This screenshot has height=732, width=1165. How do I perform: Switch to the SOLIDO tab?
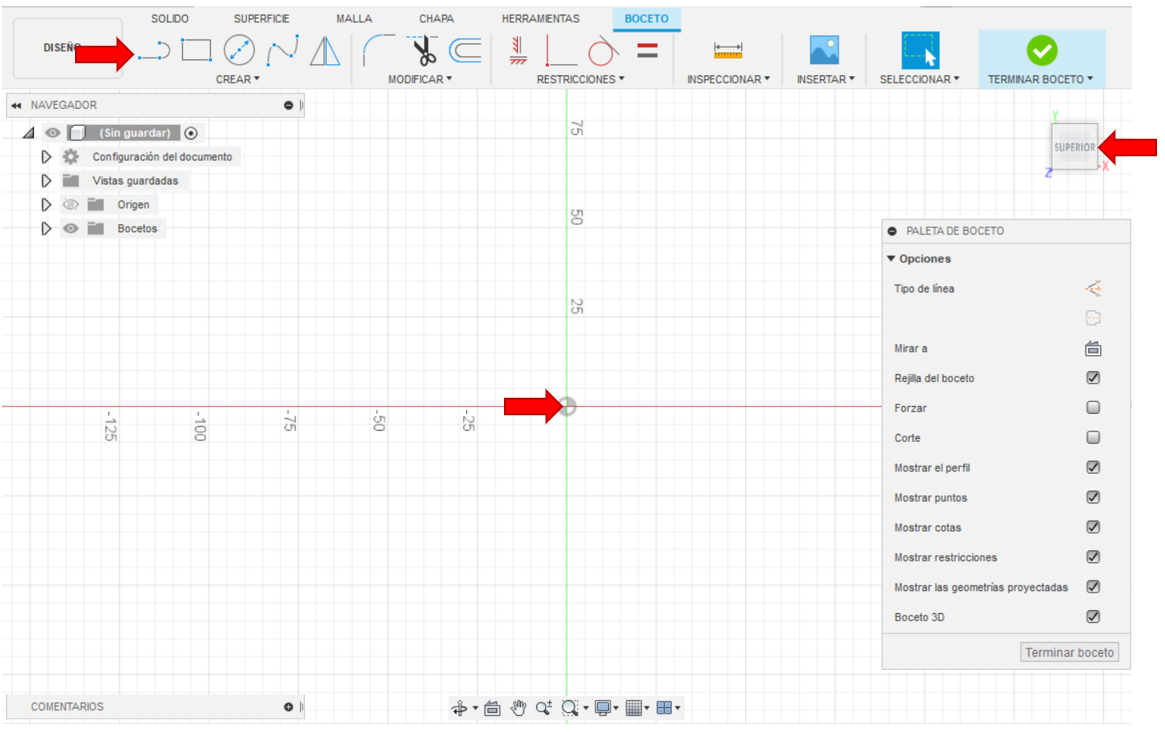(170, 19)
